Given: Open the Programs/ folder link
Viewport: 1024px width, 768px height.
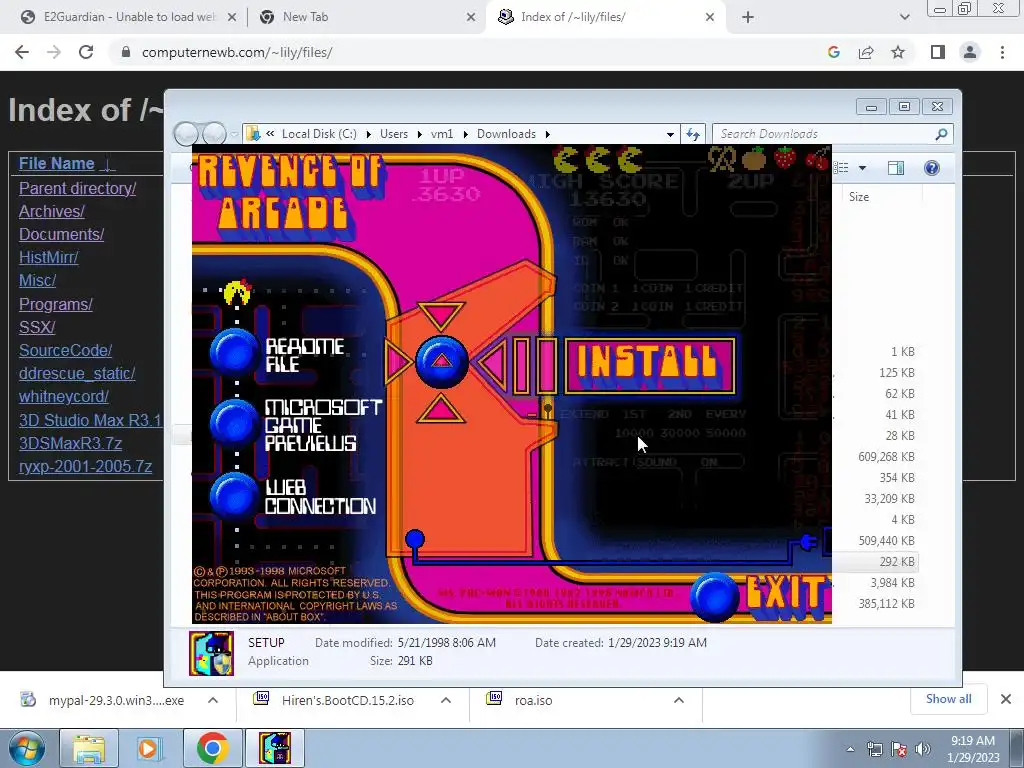Looking at the screenshot, I should 56,304.
